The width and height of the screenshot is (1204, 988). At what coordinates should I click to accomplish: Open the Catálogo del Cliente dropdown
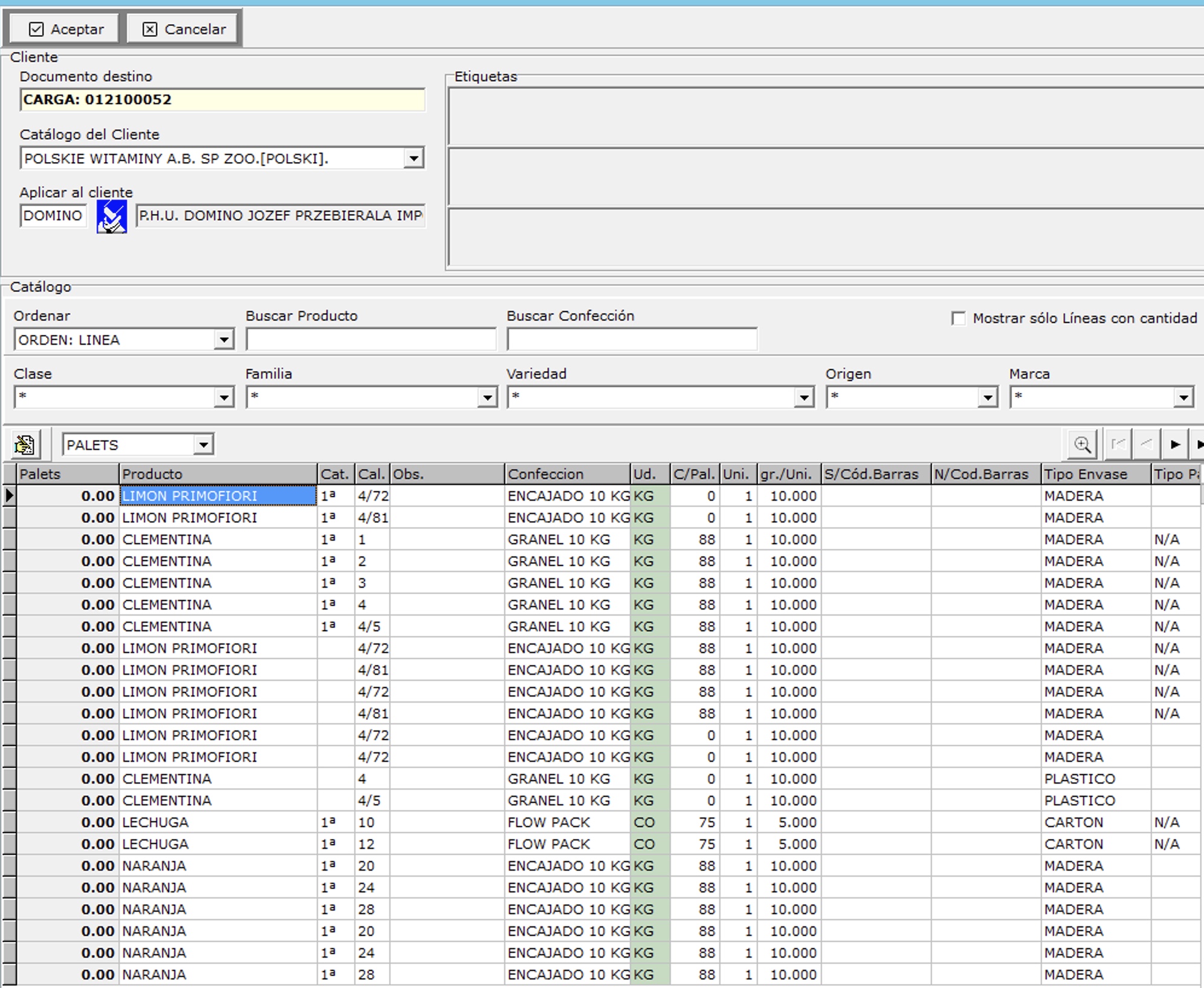413,158
